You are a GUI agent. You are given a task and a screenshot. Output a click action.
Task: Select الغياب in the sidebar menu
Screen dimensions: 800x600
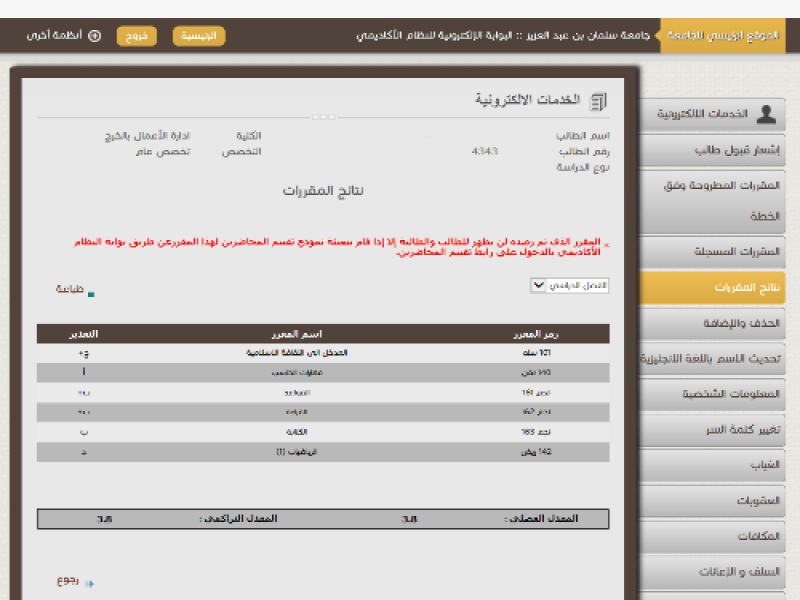click(718, 465)
